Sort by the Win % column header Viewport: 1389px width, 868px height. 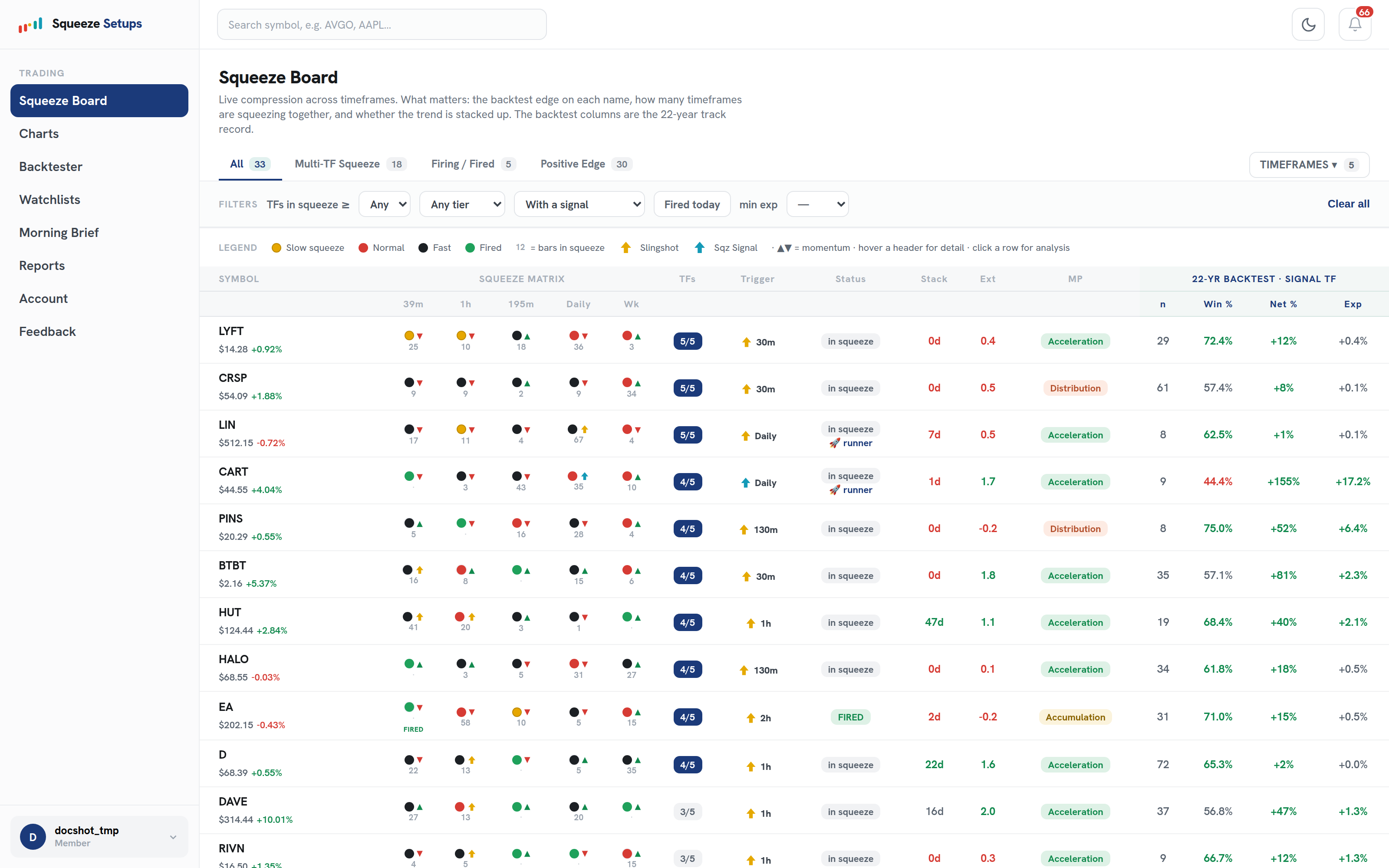pyautogui.click(x=1218, y=304)
